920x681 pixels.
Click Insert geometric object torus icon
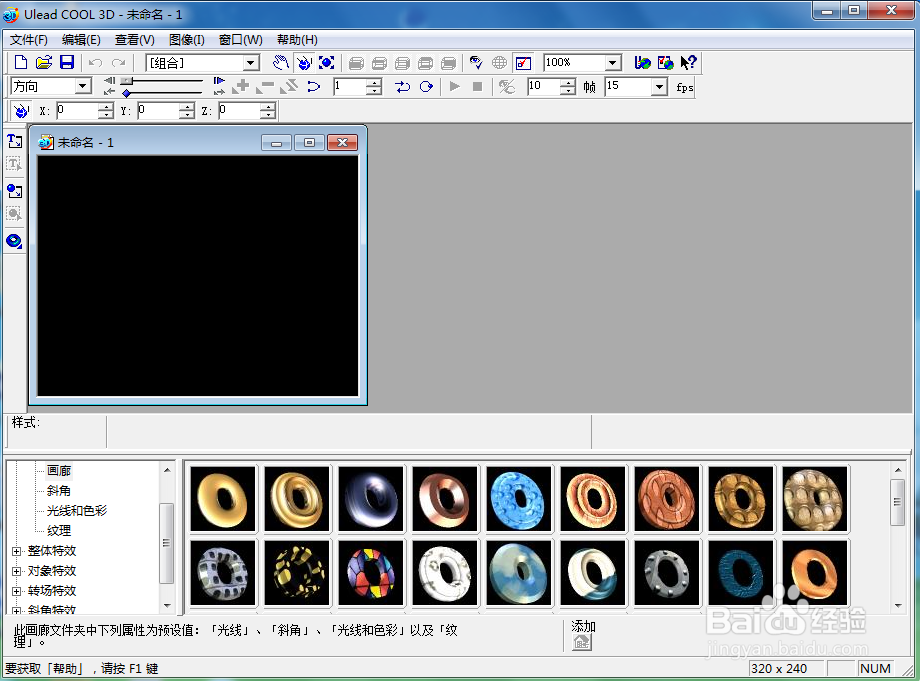pos(15,240)
